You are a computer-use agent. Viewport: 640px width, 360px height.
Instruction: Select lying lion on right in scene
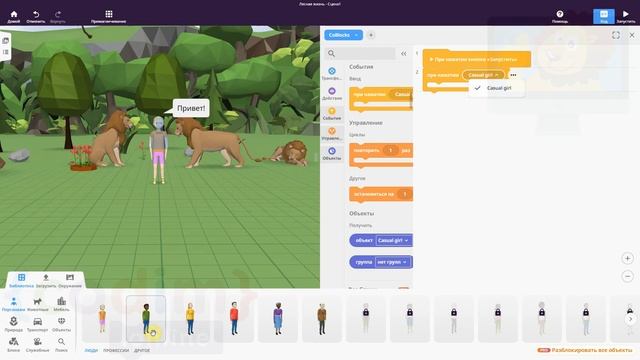[289, 153]
